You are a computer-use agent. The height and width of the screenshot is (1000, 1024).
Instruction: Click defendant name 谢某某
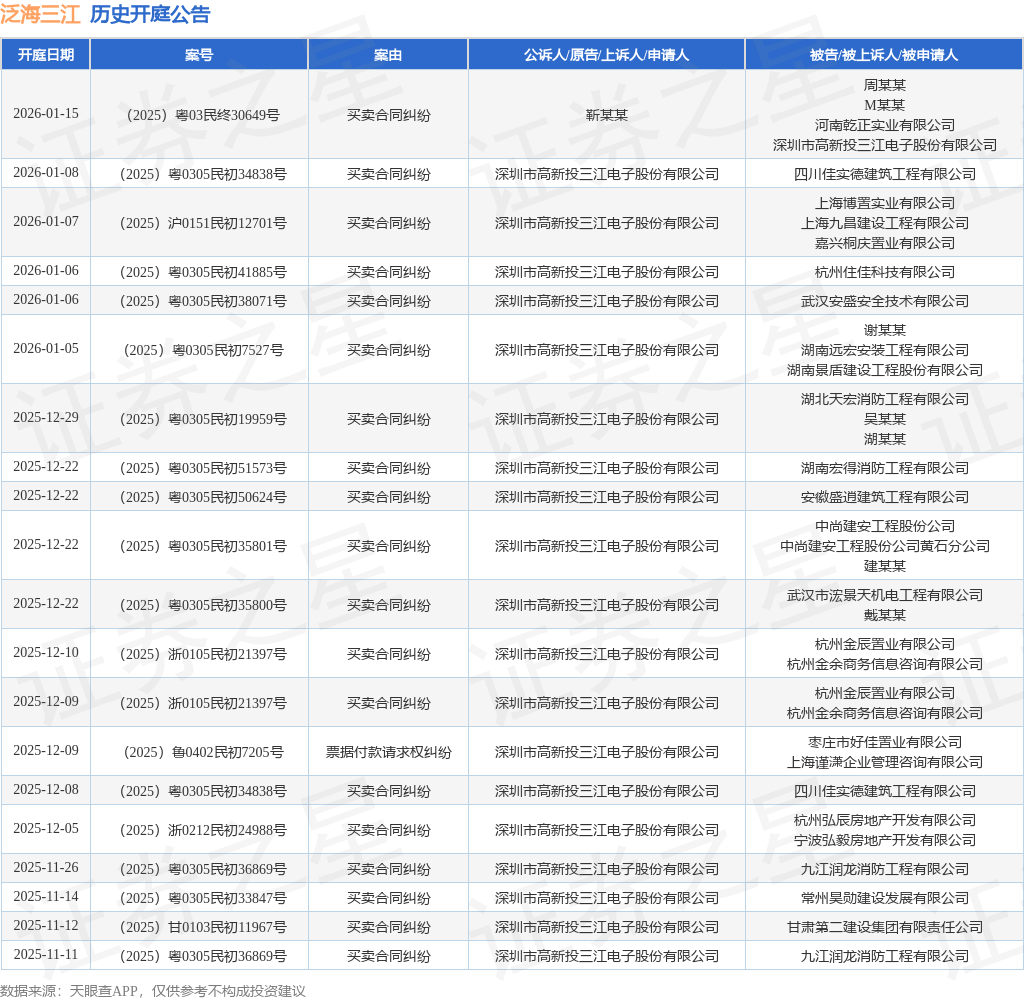tap(884, 330)
